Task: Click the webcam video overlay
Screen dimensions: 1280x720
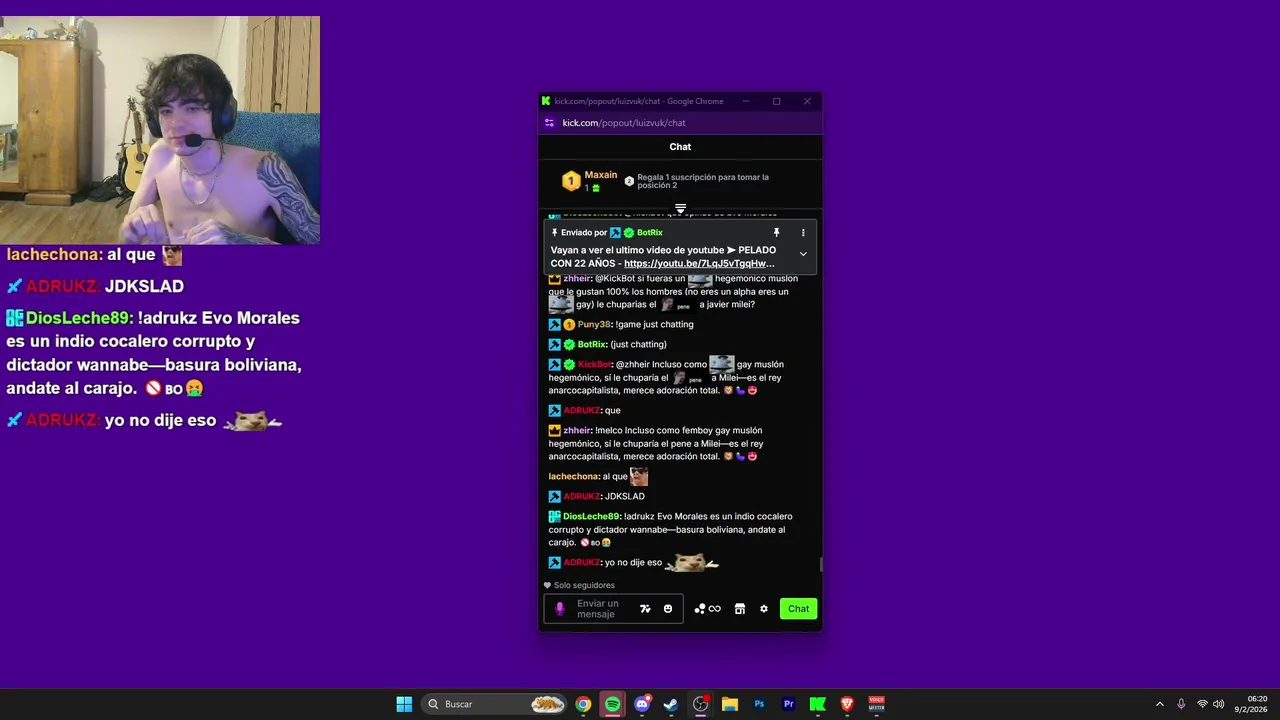Action: click(x=160, y=130)
